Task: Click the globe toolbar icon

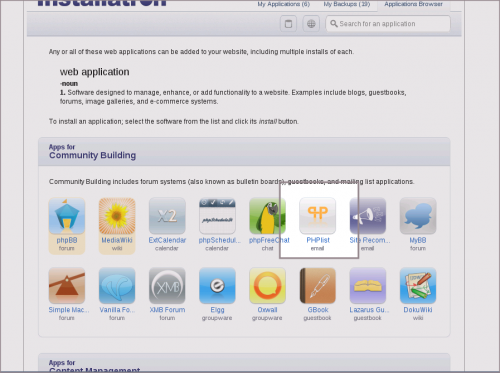Action: (311, 24)
